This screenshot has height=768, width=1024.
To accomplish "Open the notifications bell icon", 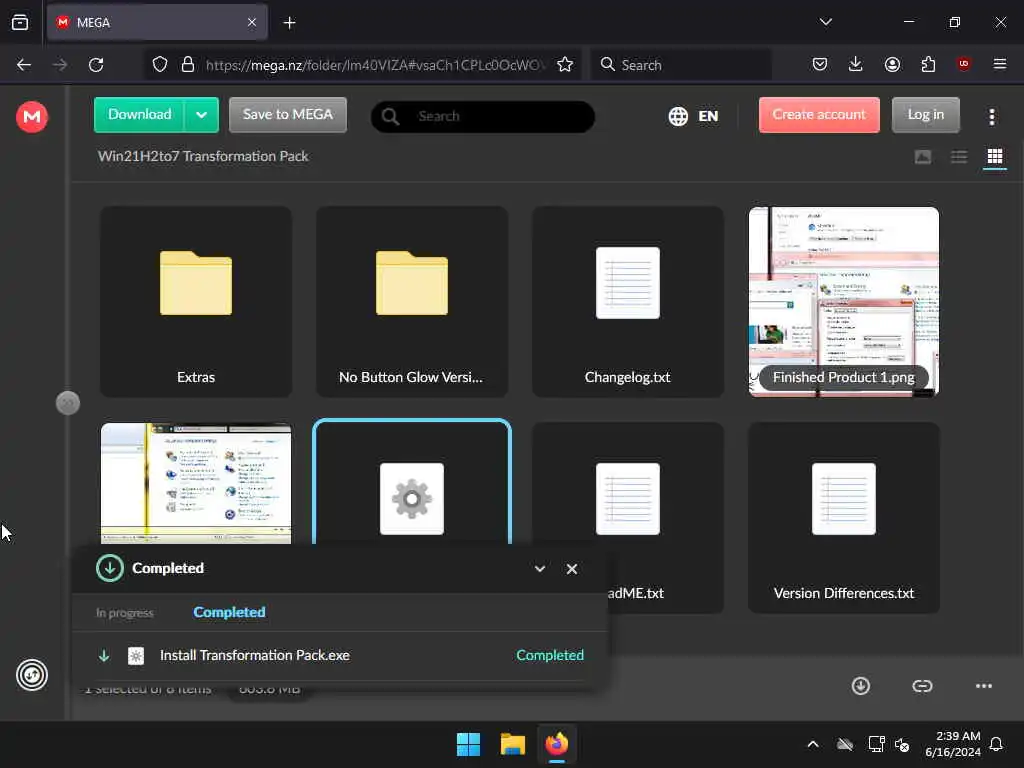I will [x=997, y=744].
